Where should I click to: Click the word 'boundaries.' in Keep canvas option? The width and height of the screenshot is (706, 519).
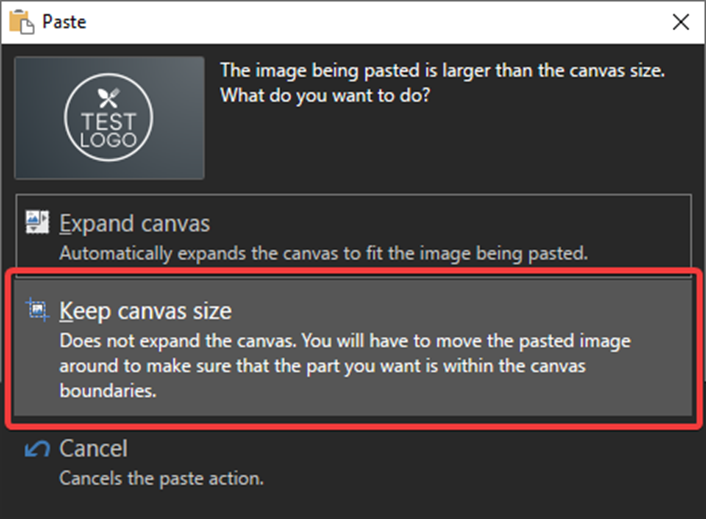[108, 390]
